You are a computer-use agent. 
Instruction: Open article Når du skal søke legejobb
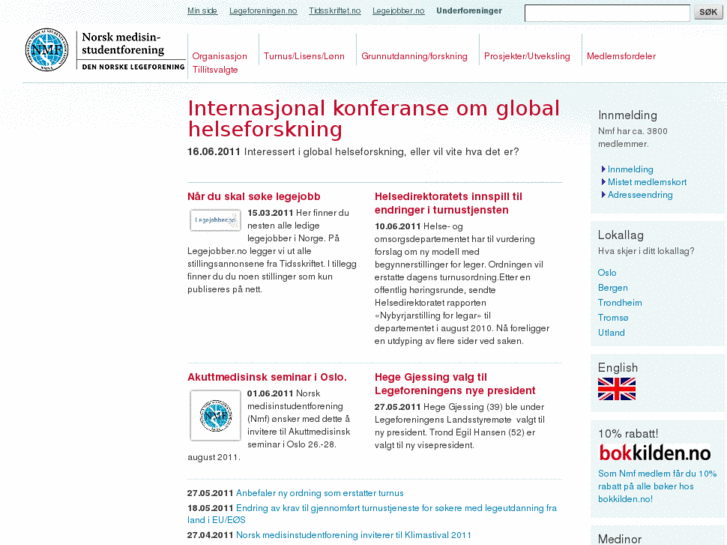[x=254, y=197]
